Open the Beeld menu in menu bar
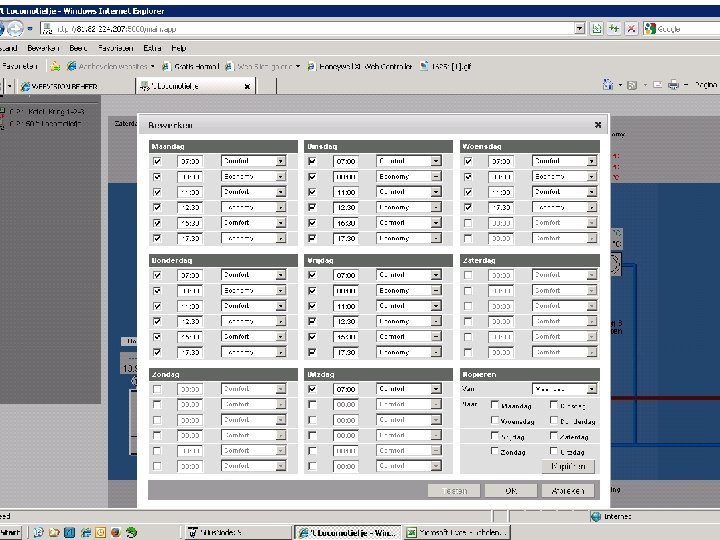 tap(78, 48)
